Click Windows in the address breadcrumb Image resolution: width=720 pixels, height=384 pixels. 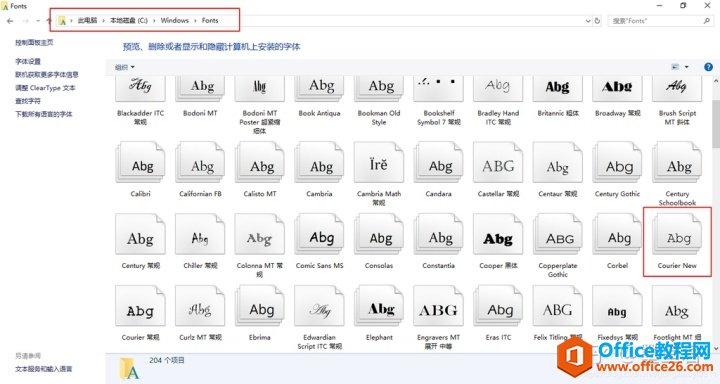(x=174, y=21)
